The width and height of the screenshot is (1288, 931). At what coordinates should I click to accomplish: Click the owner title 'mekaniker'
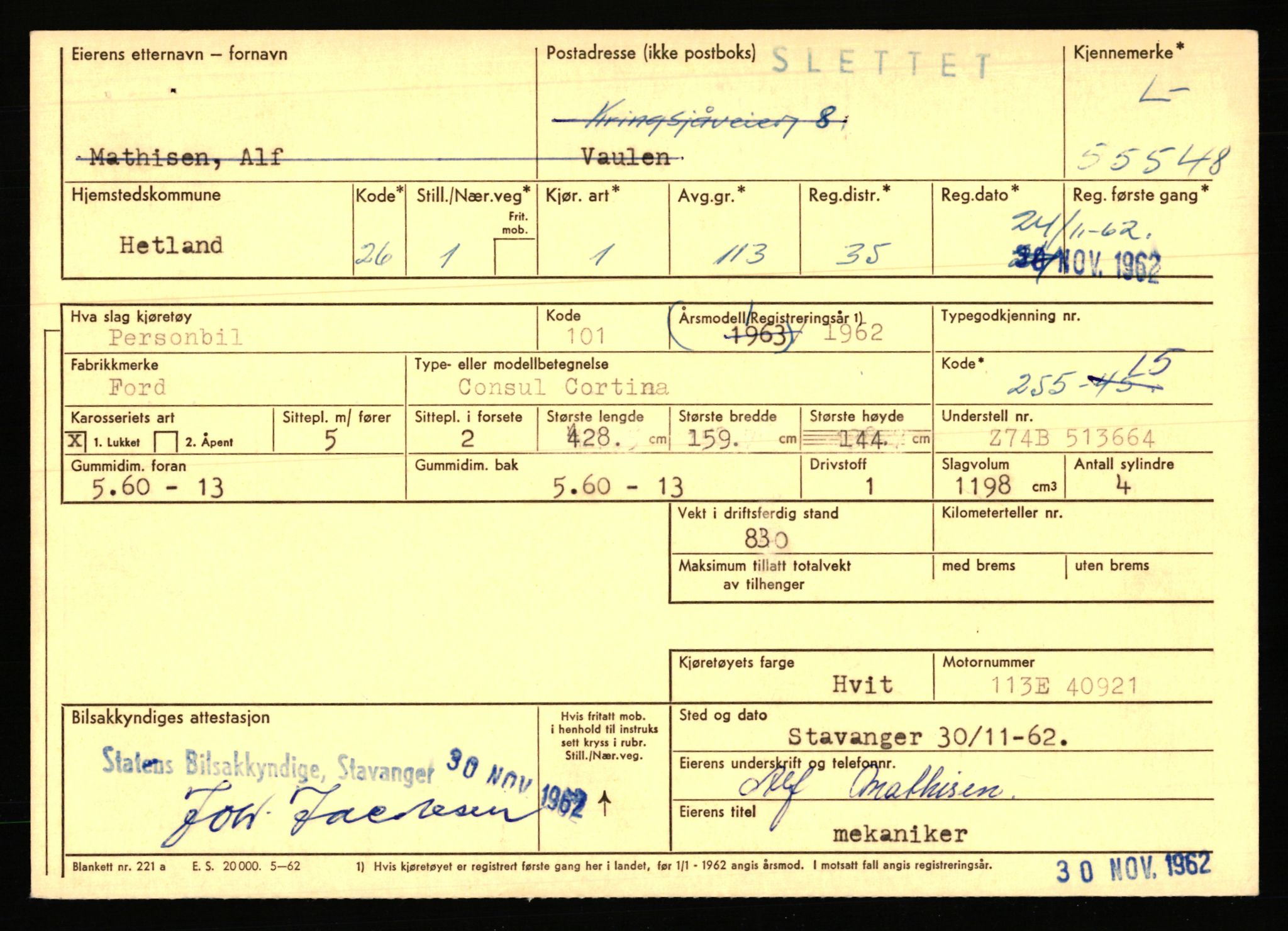pos(900,834)
